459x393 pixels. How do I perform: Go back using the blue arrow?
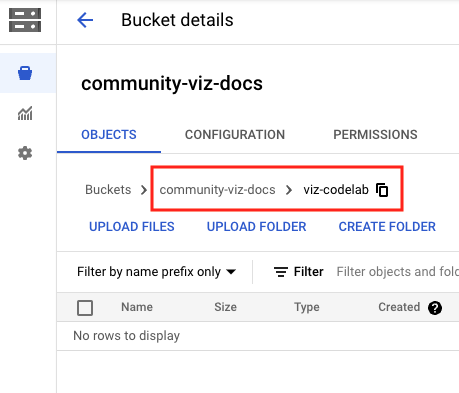(x=85, y=20)
